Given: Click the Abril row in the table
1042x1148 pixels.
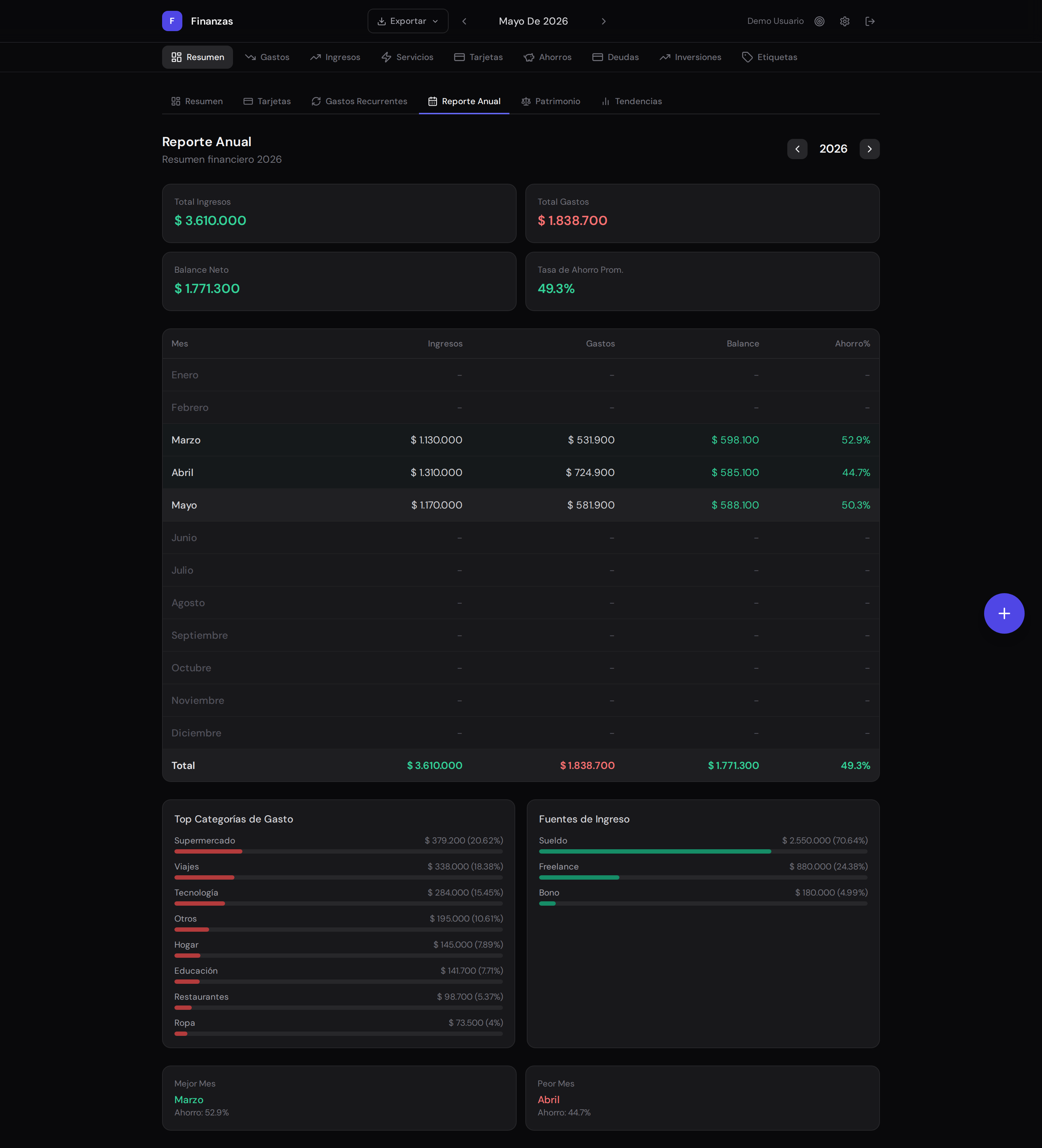Looking at the screenshot, I should coord(521,473).
